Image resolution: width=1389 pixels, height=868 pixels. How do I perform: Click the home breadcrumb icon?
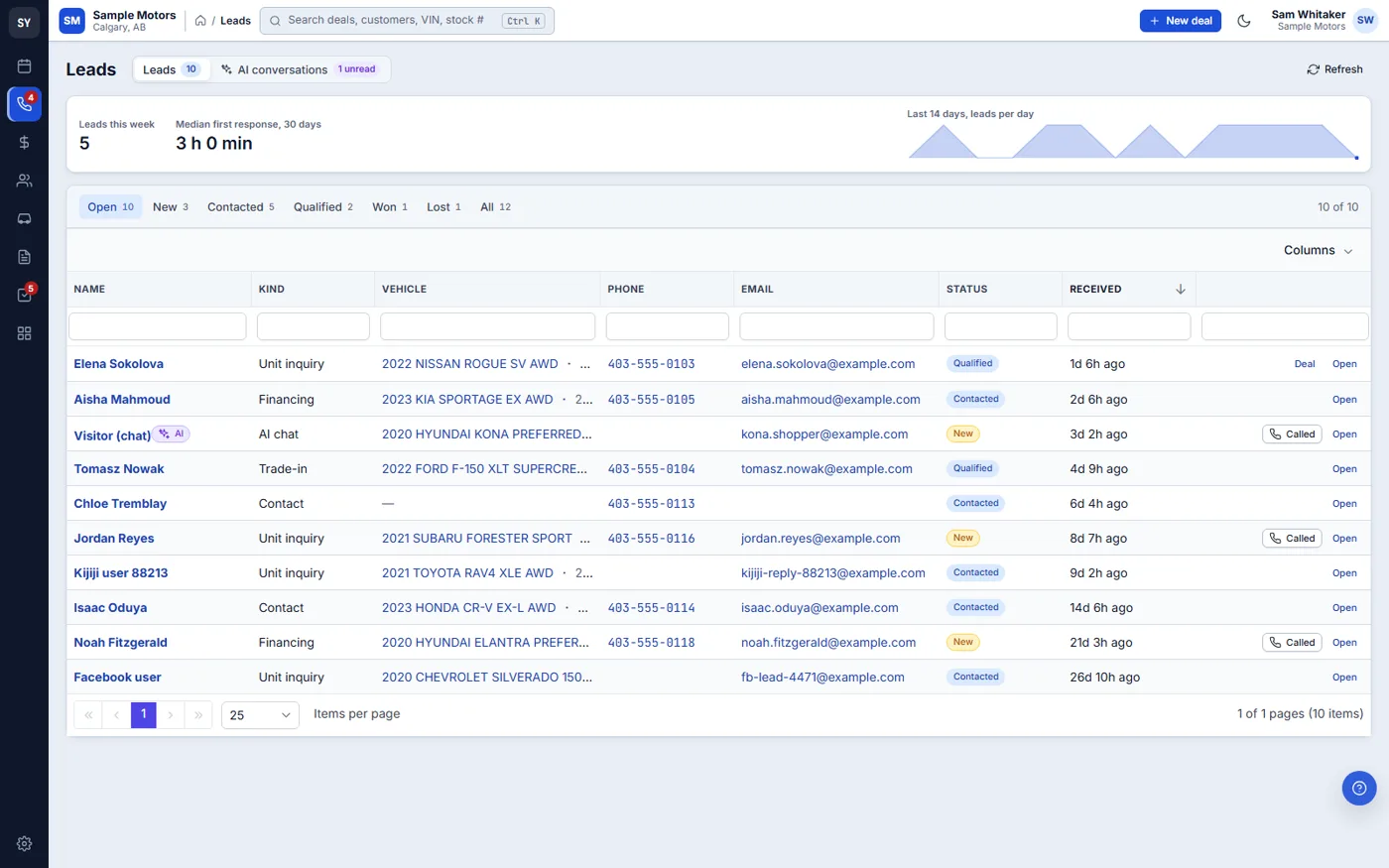(200, 21)
